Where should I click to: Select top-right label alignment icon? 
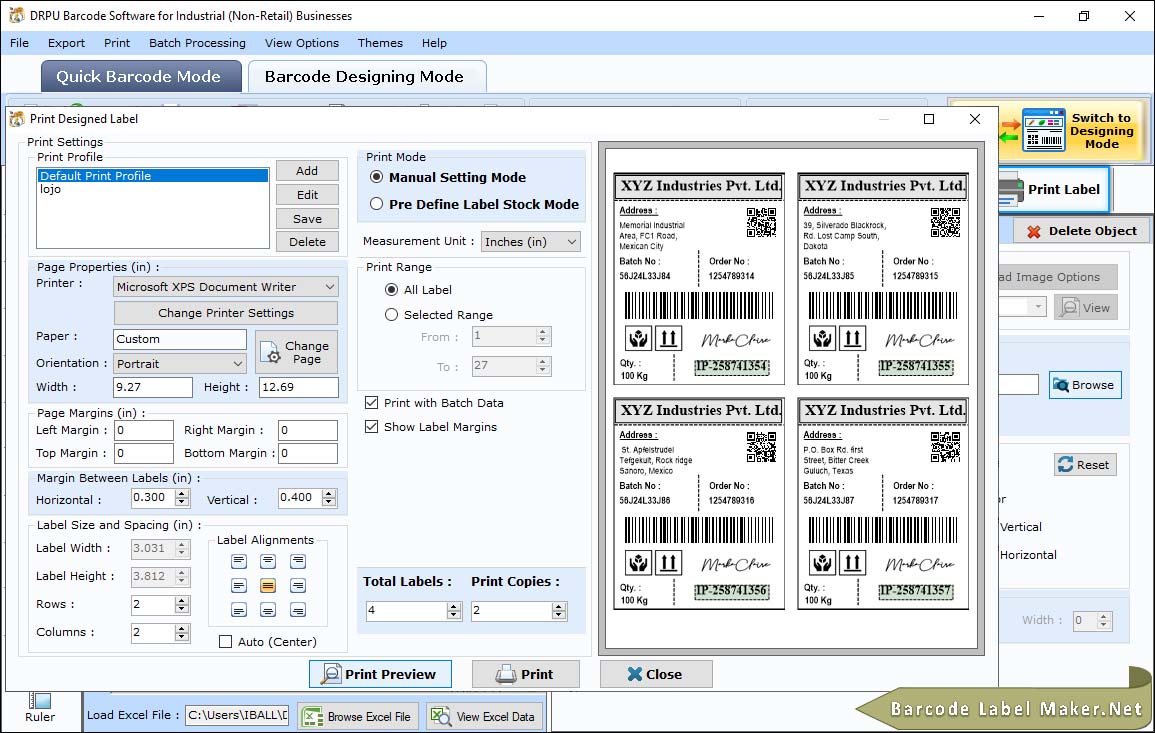[x=298, y=561]
